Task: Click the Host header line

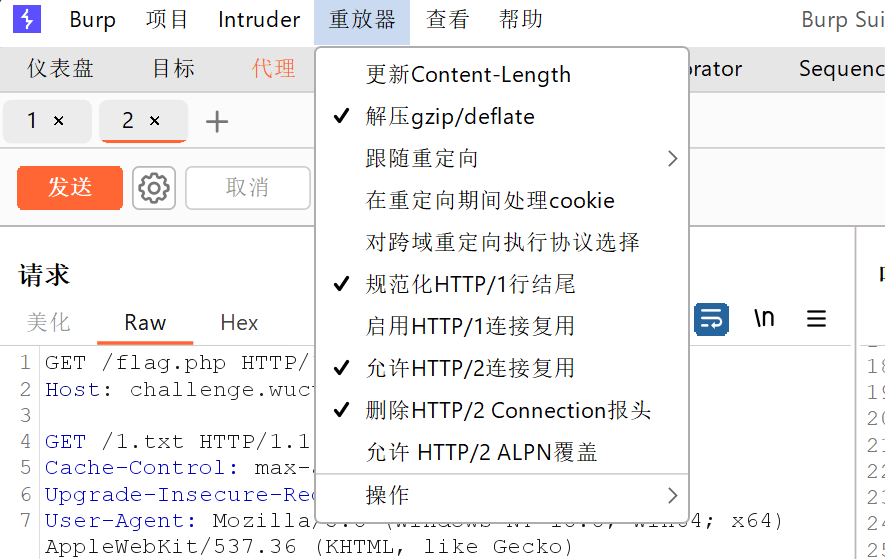Action: pos(177,390)
